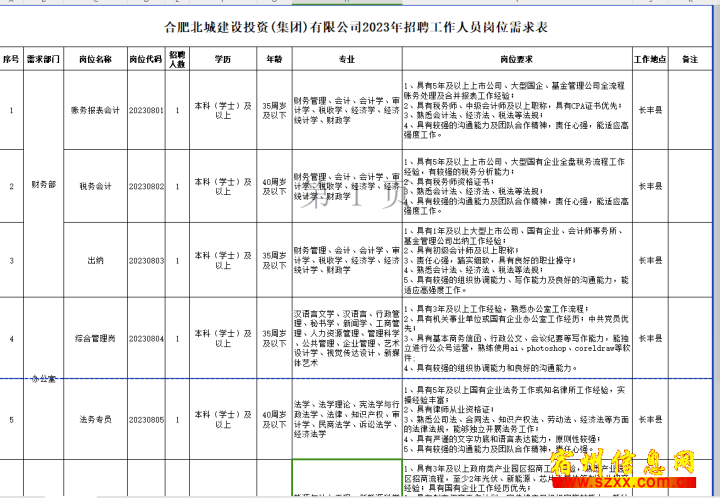Click the 学历 header cell
The height and width of the screenshot is (498, 720).
[x=223, y=59]
